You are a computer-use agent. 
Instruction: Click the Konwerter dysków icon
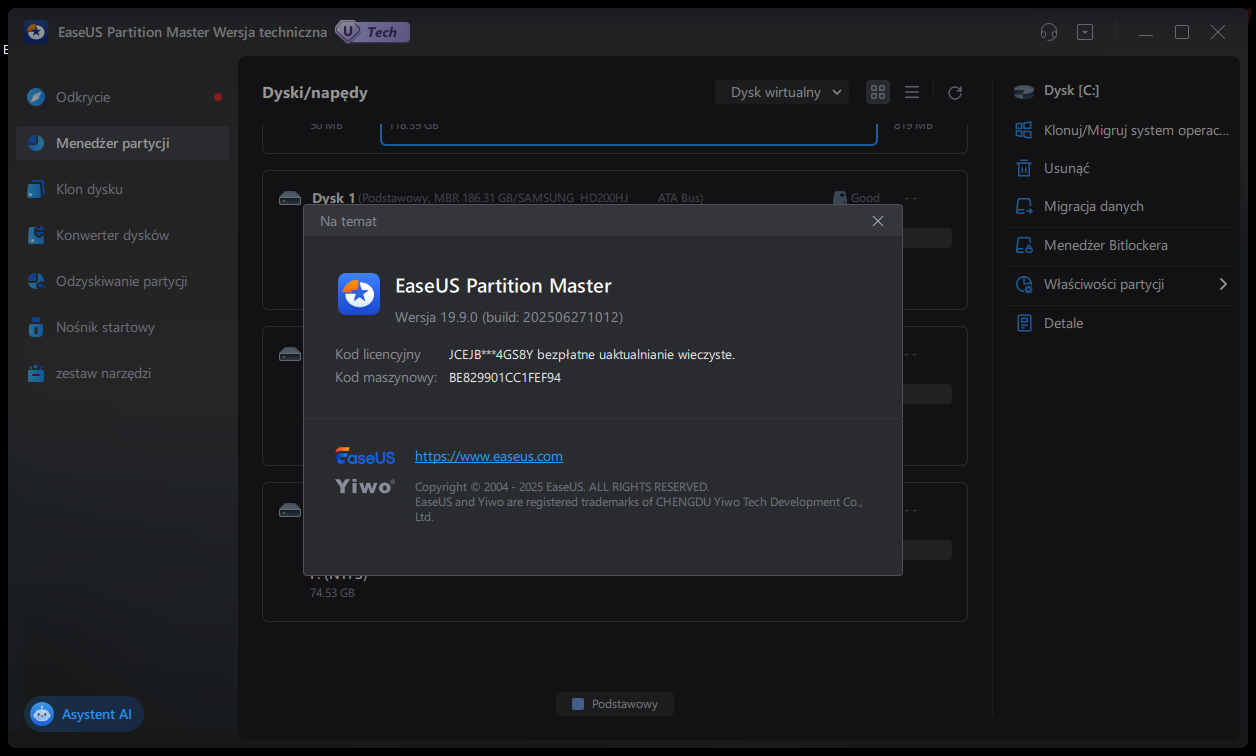36,235
